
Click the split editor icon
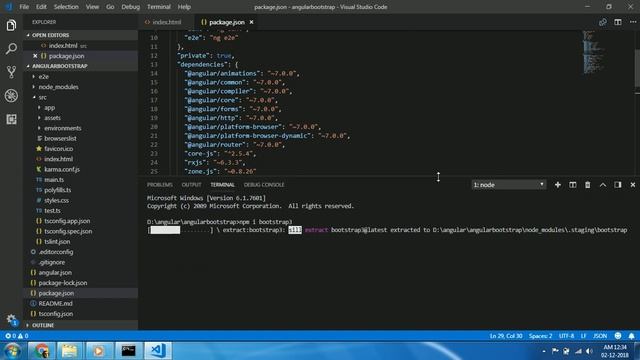(x=618, y=22)
